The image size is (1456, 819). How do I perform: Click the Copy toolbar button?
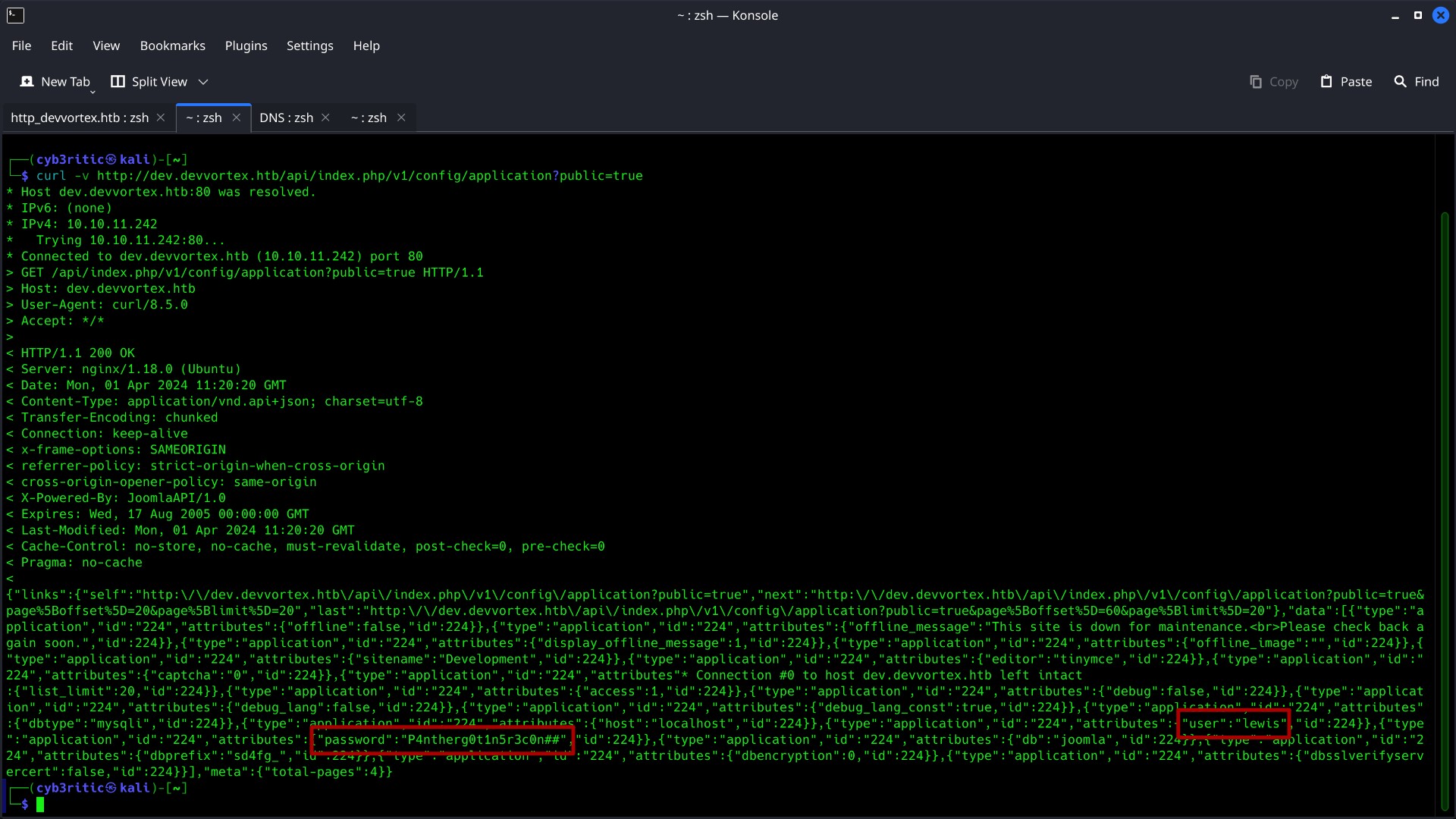tap(1274, 82)
